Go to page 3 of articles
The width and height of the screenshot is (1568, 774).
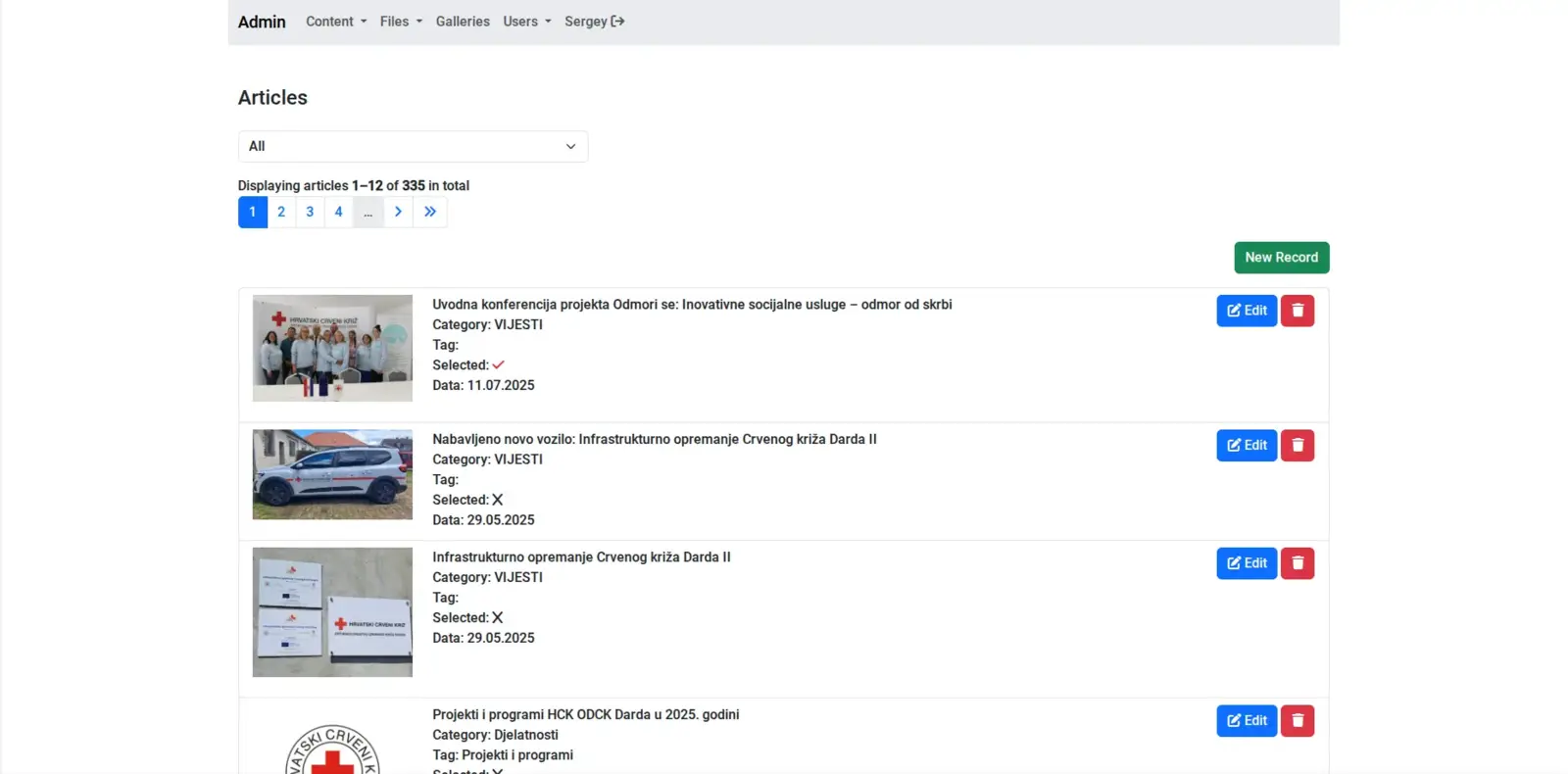point(310,212)
